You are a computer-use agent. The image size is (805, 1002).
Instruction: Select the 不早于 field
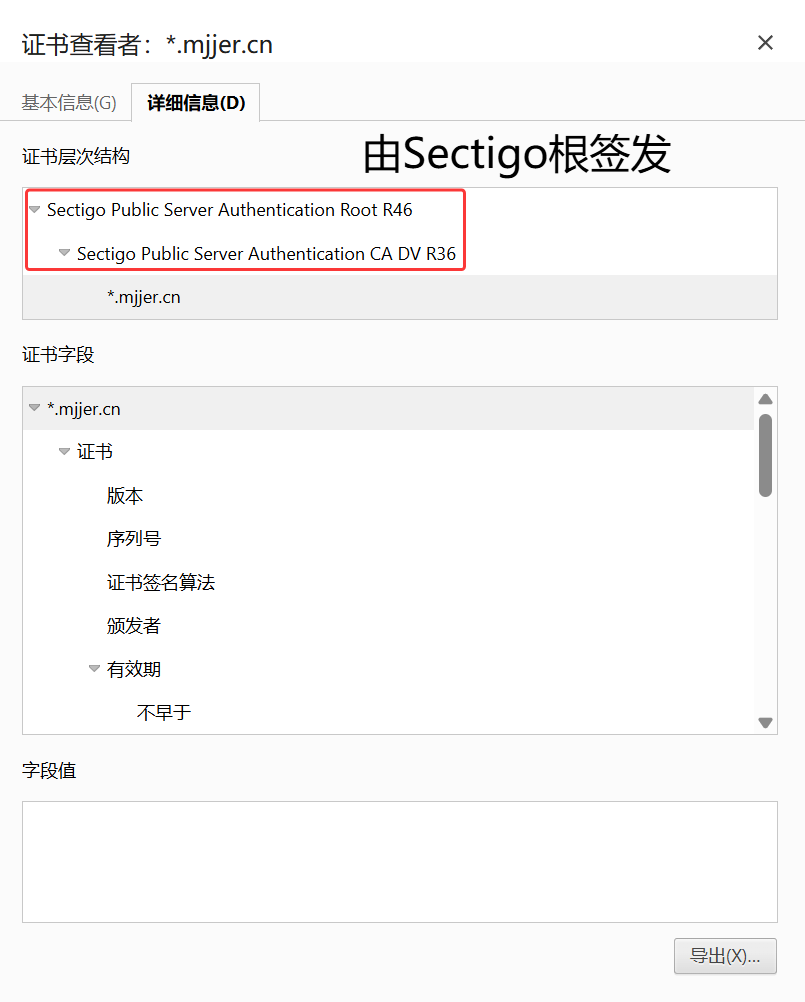[164, 713]
